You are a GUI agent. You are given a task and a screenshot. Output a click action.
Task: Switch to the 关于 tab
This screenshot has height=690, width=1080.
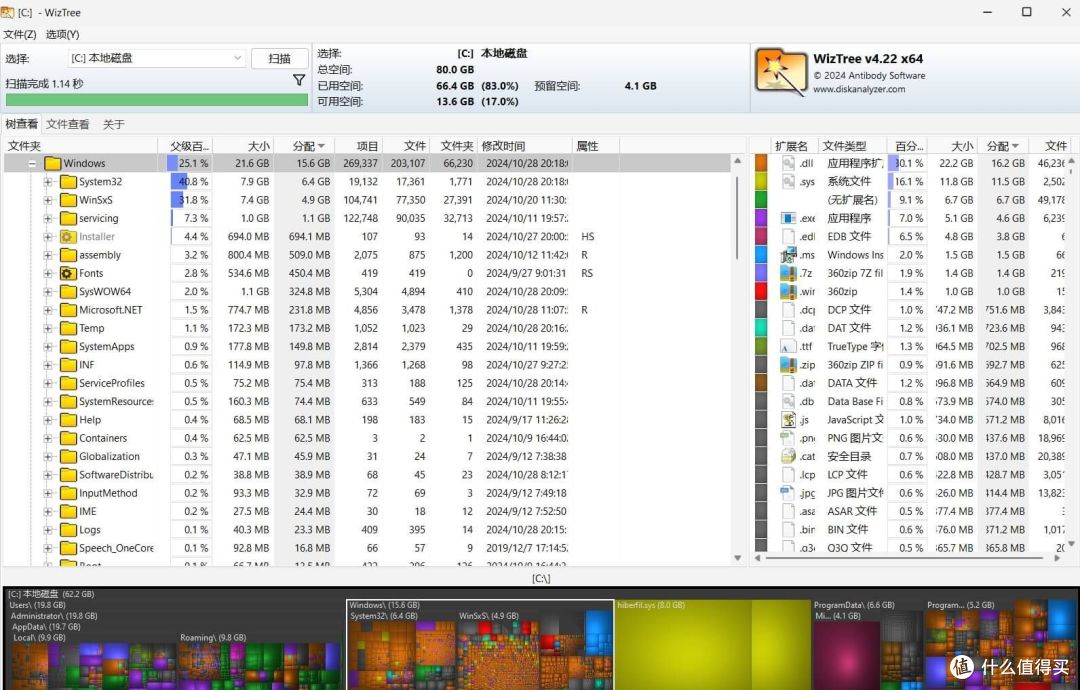[x=114, y=124]
